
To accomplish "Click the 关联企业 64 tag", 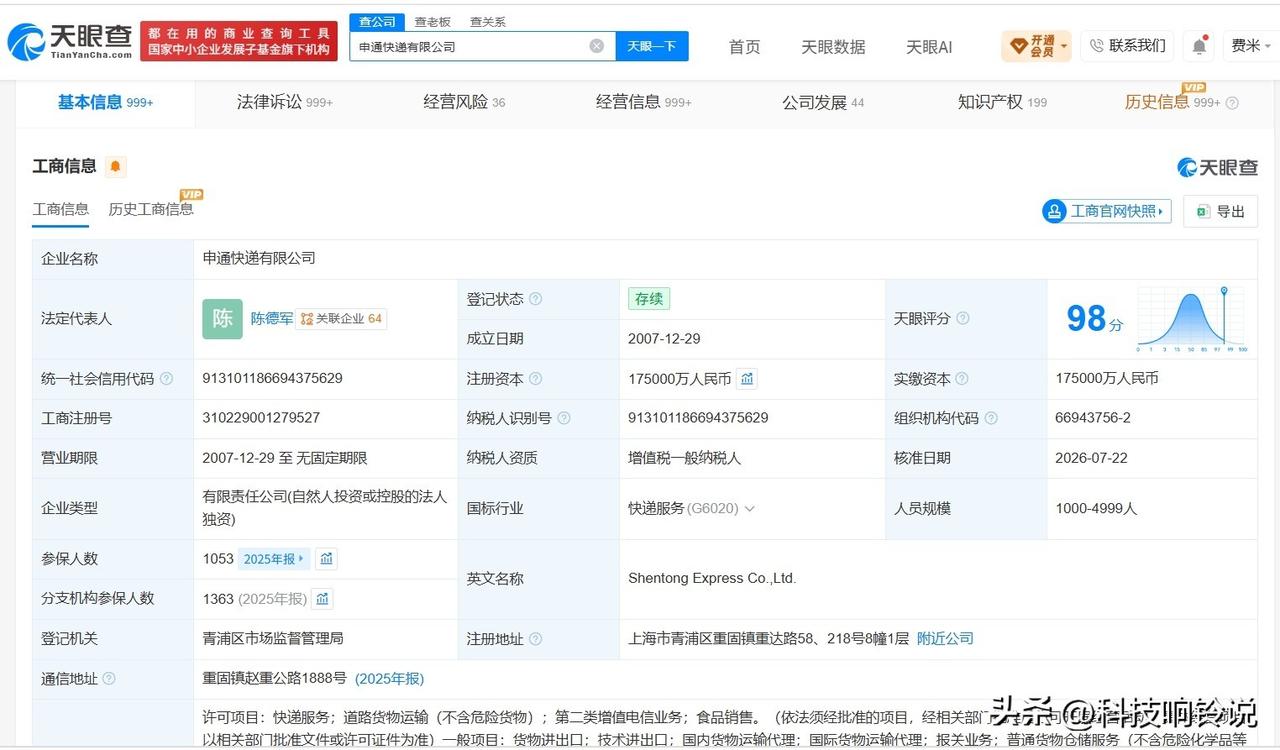I will [341, 319].
